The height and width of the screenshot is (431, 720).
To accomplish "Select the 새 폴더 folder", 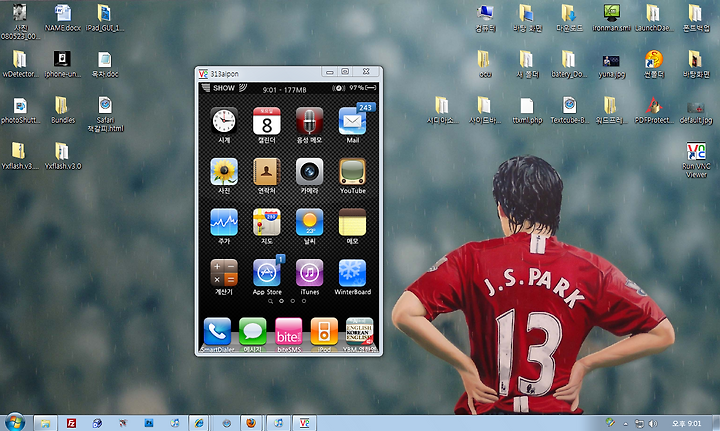I will tap(527, 64).
